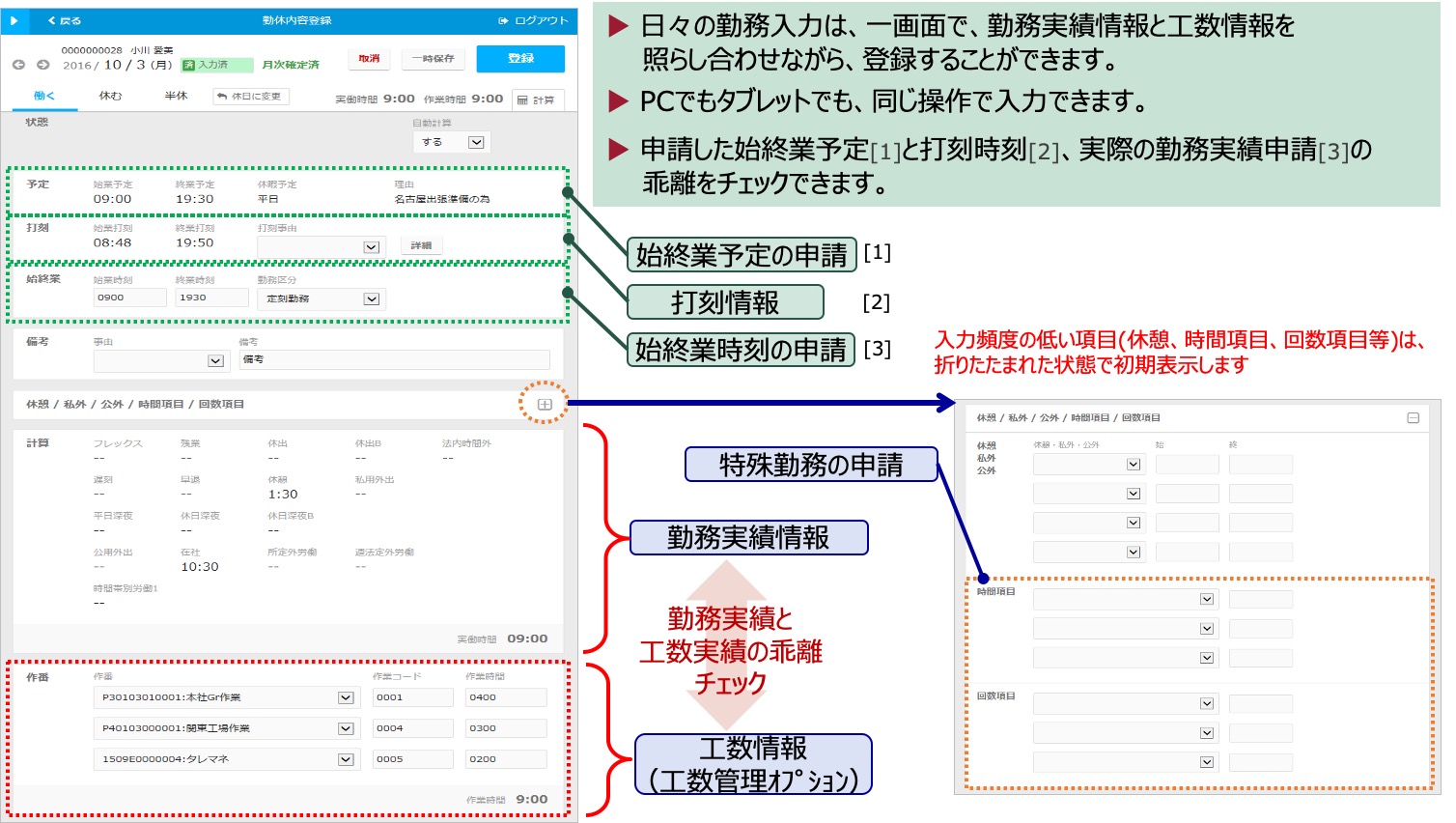Click first 始 time field in expanded panel

tap(1188, 465)
